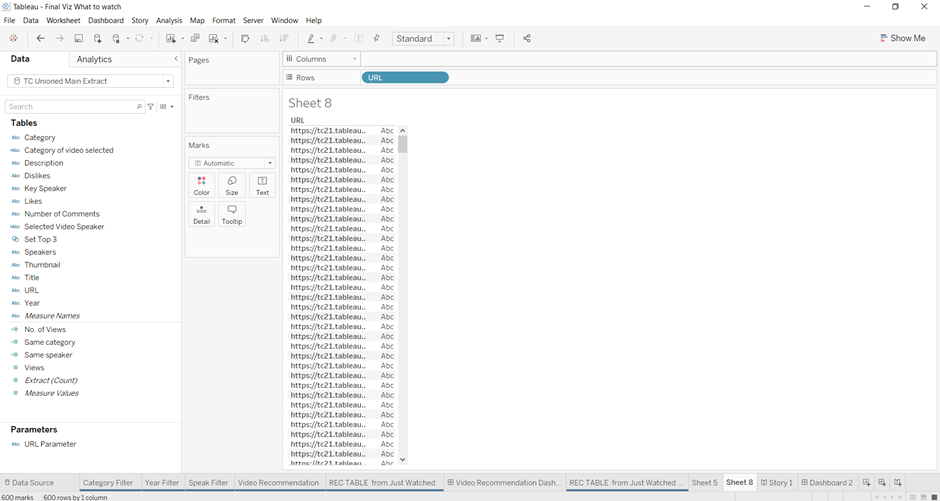Open the Analysis menu
This screenshot has width=940, height=501.
(169, 20)
